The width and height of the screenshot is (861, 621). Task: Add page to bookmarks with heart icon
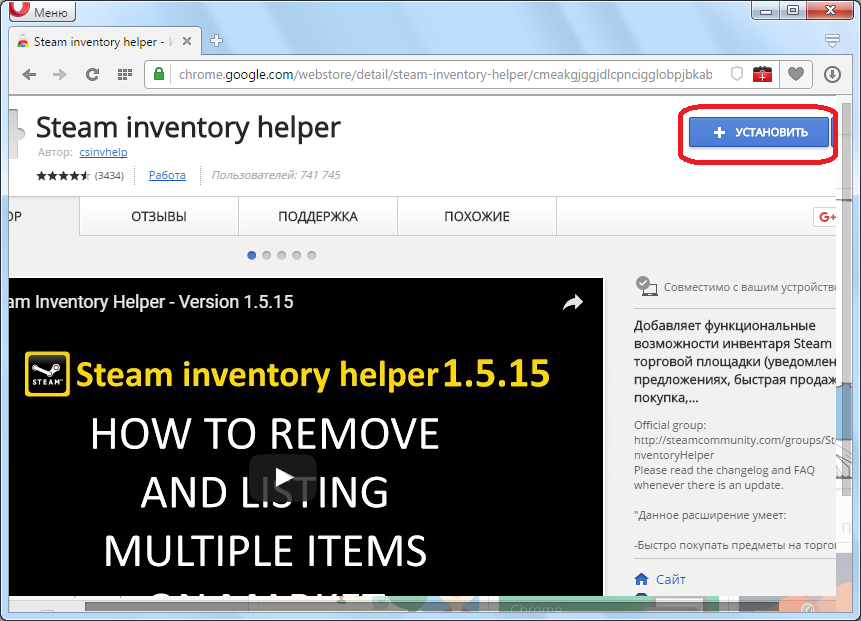(x=796, y=74)
